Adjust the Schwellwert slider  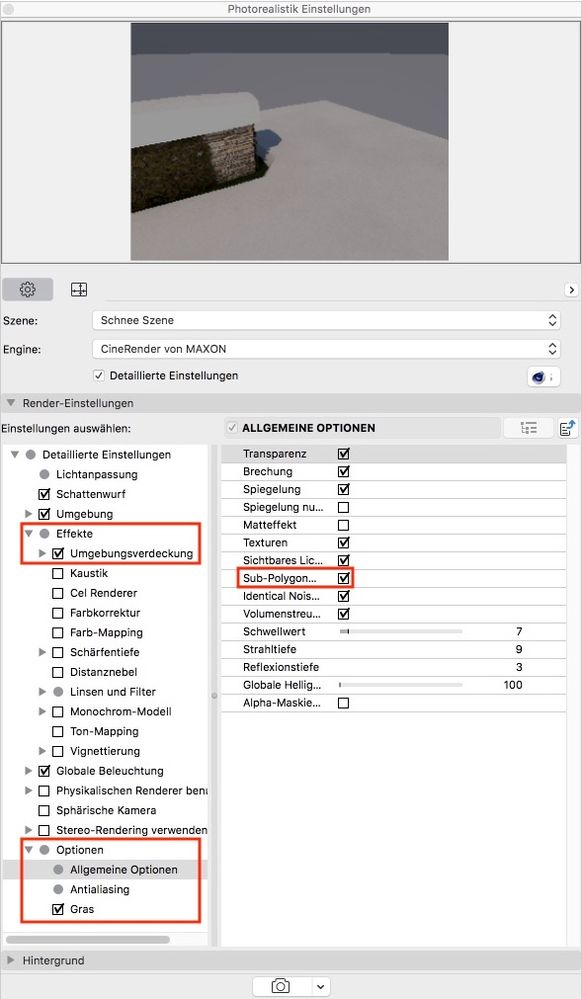[x=401, y=631]
